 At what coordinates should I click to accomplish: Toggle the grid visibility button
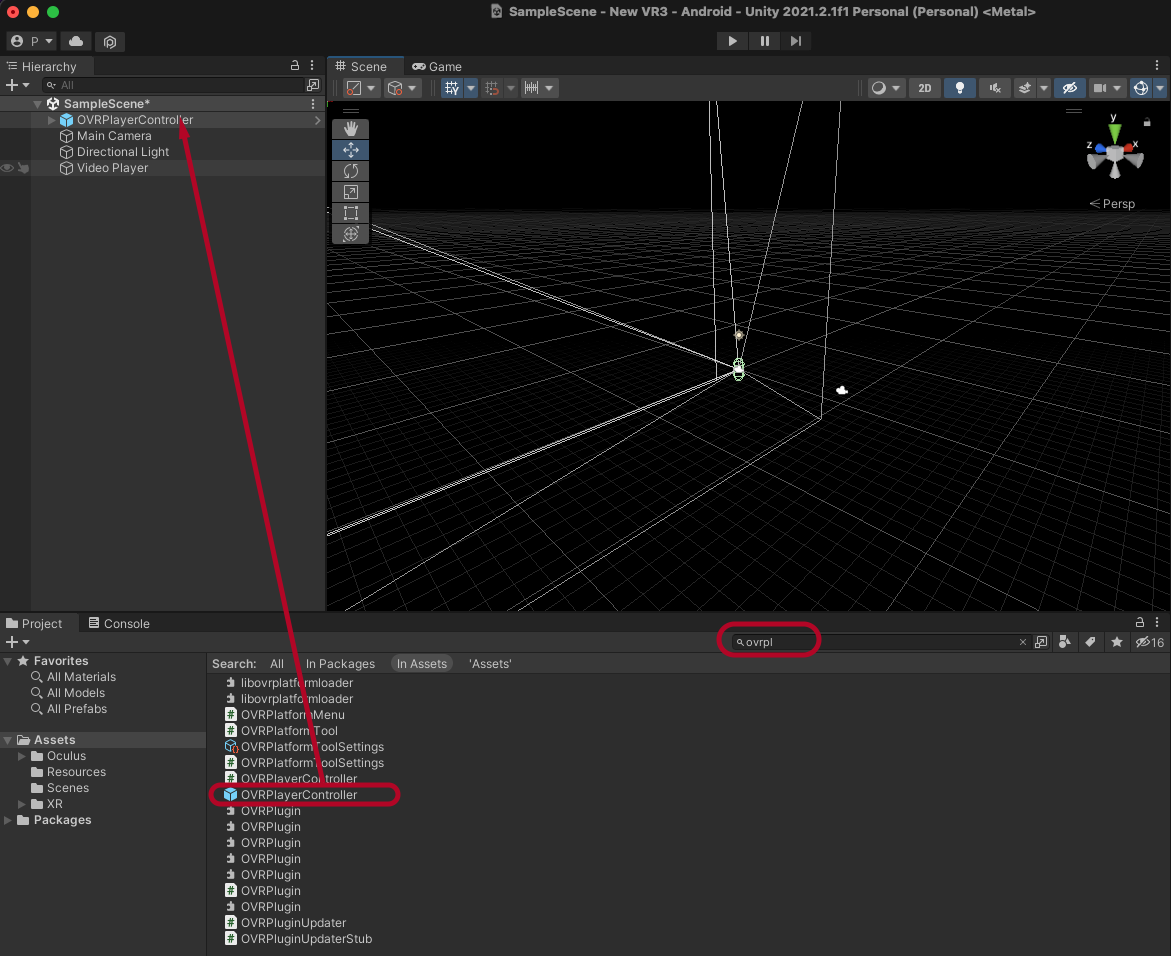coord(452,88)
